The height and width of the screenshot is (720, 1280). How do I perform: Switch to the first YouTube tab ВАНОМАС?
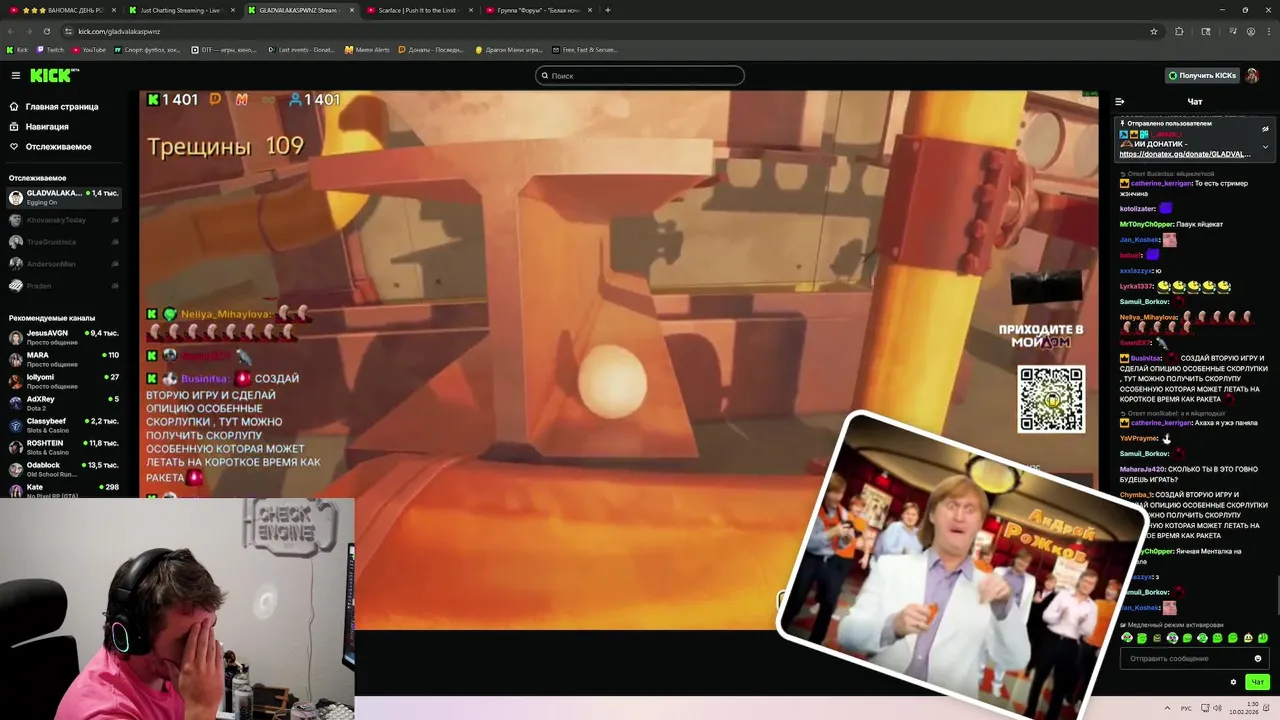63,10
